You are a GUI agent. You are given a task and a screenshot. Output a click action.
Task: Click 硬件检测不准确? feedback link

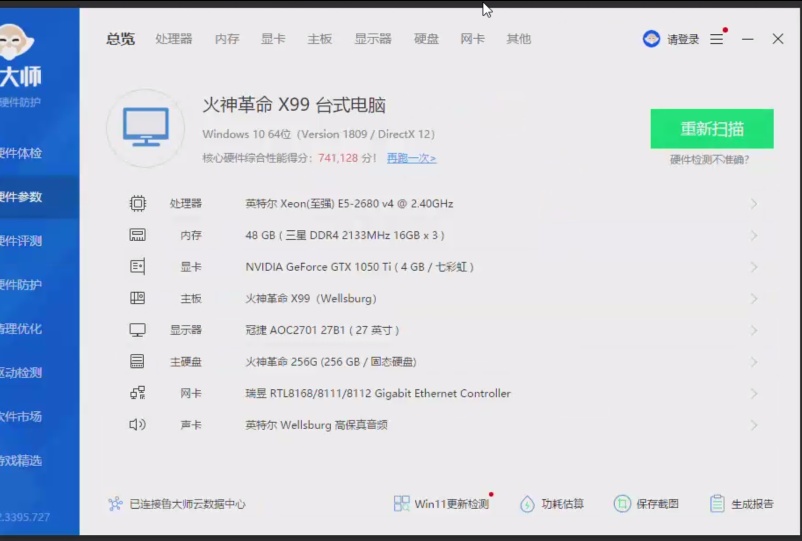point(709,160)
